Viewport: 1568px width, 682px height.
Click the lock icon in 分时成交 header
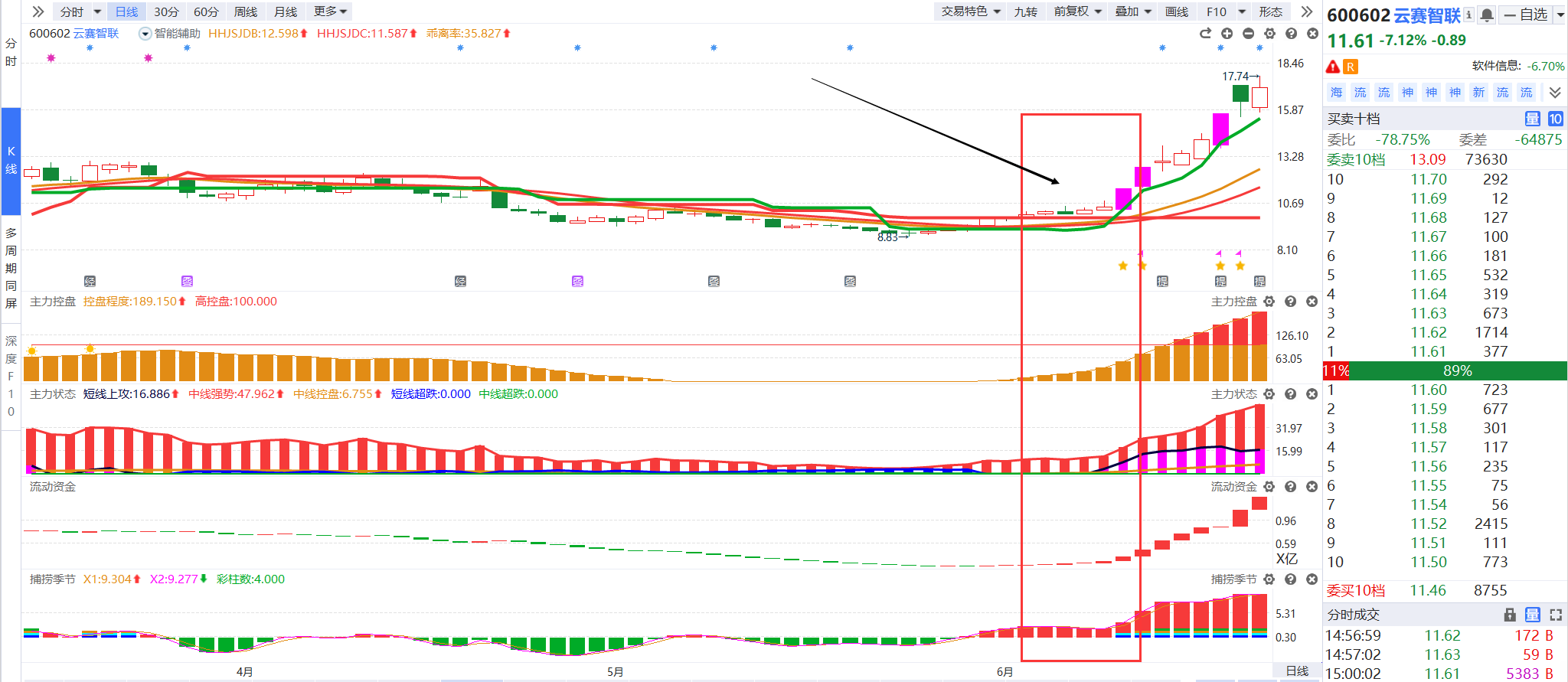[1510, 615]
